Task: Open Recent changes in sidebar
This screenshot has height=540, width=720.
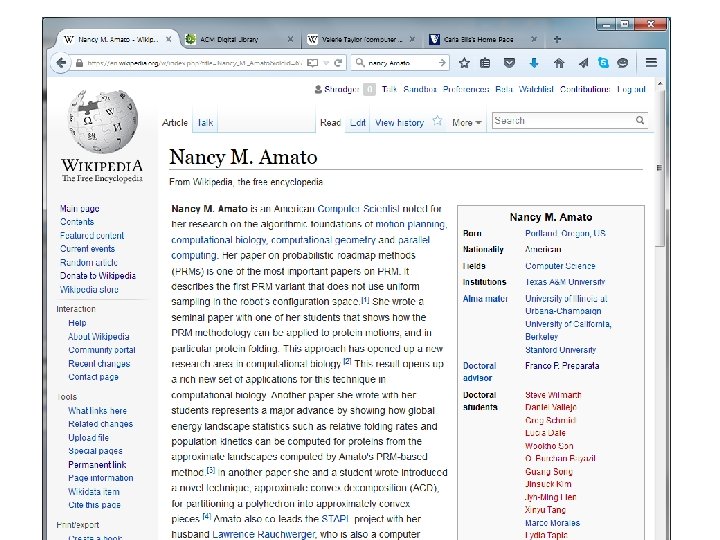Action: 99,364
